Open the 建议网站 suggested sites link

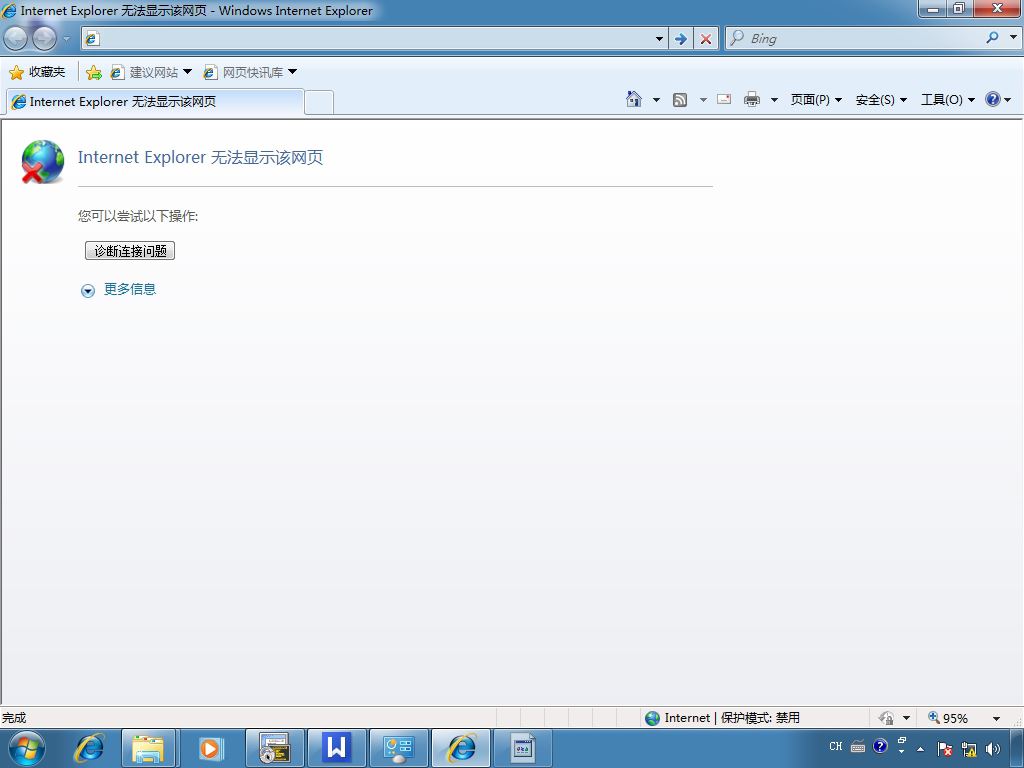pyautogui.click(x=151, y=72)
